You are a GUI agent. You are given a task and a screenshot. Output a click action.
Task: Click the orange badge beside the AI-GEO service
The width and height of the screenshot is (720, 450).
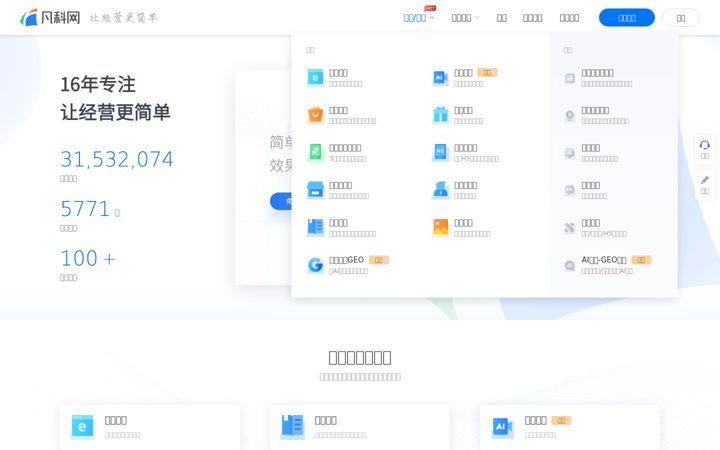(x=641, y=260)
